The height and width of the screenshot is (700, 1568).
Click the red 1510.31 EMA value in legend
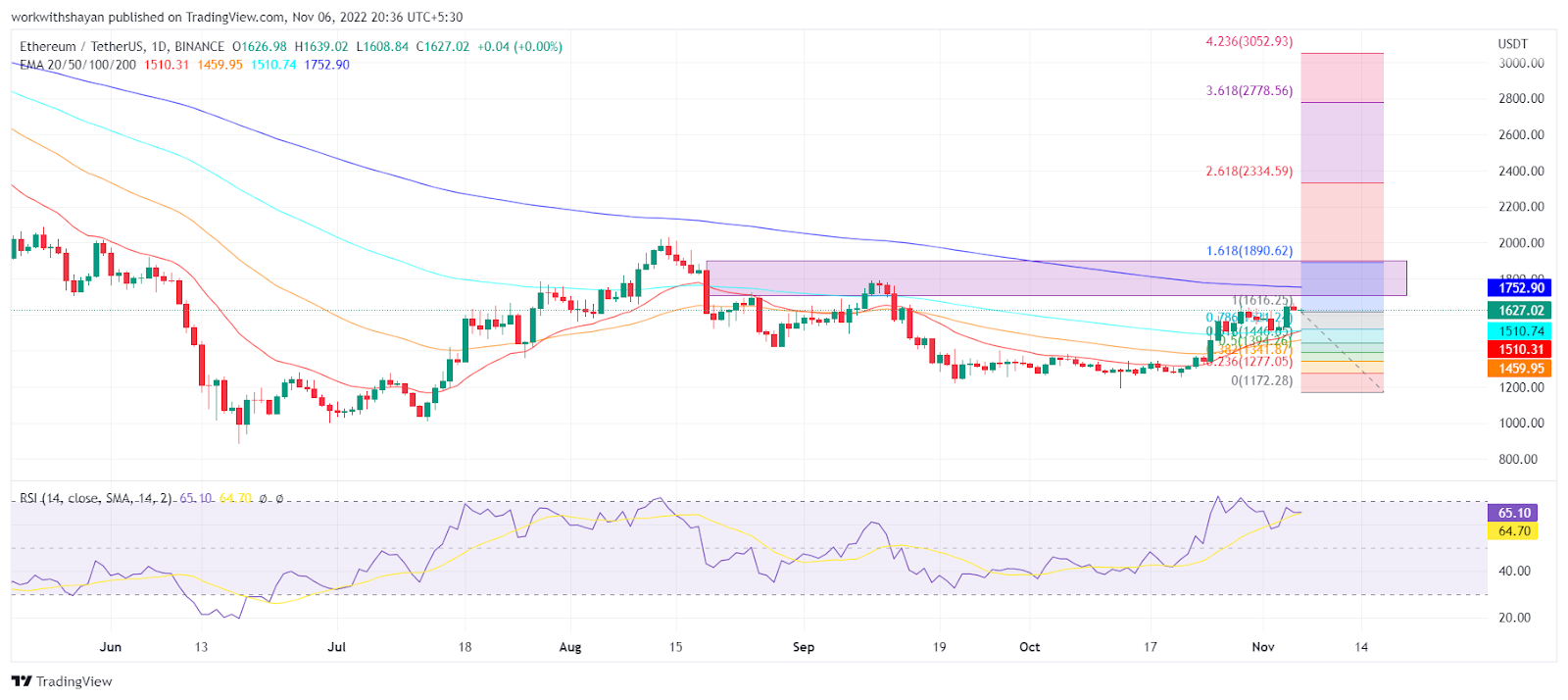(x=167, y=65)
